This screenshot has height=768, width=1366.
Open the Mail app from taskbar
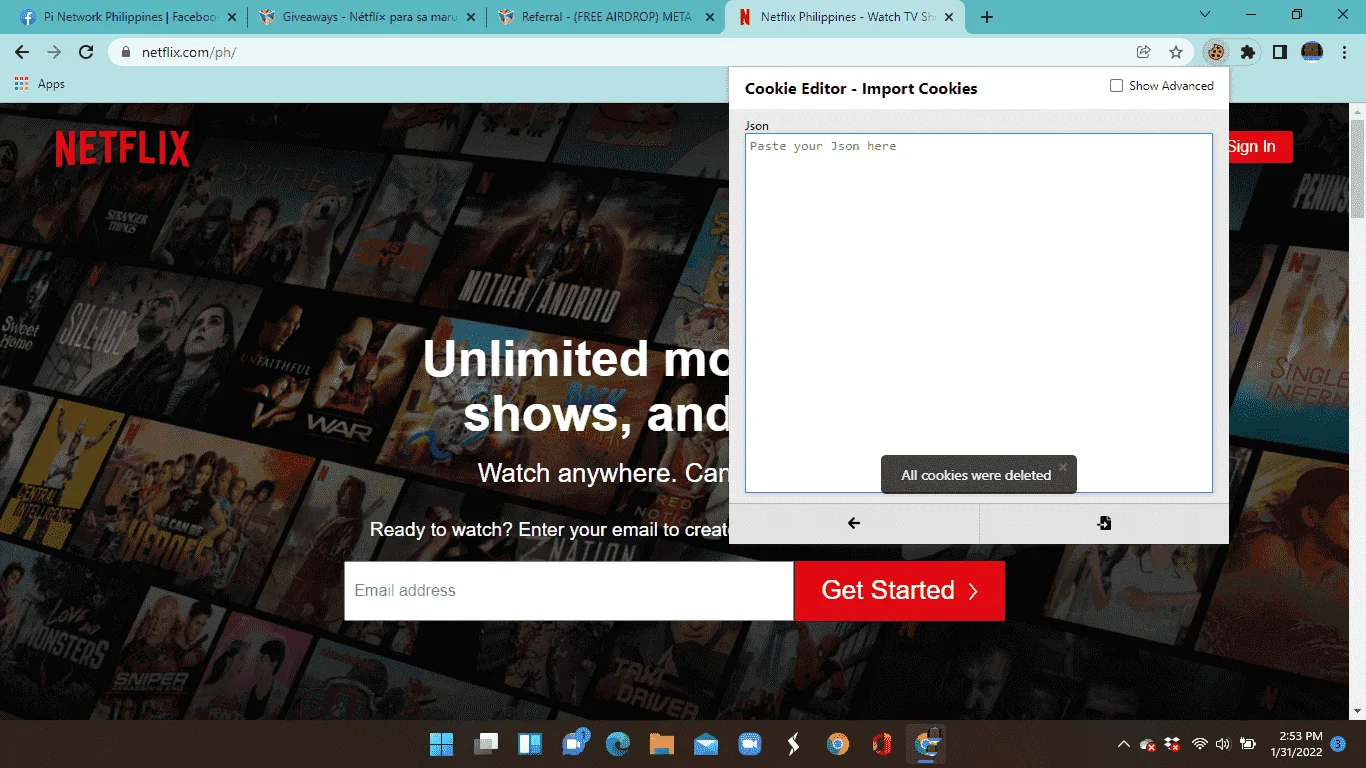(706, 744)
